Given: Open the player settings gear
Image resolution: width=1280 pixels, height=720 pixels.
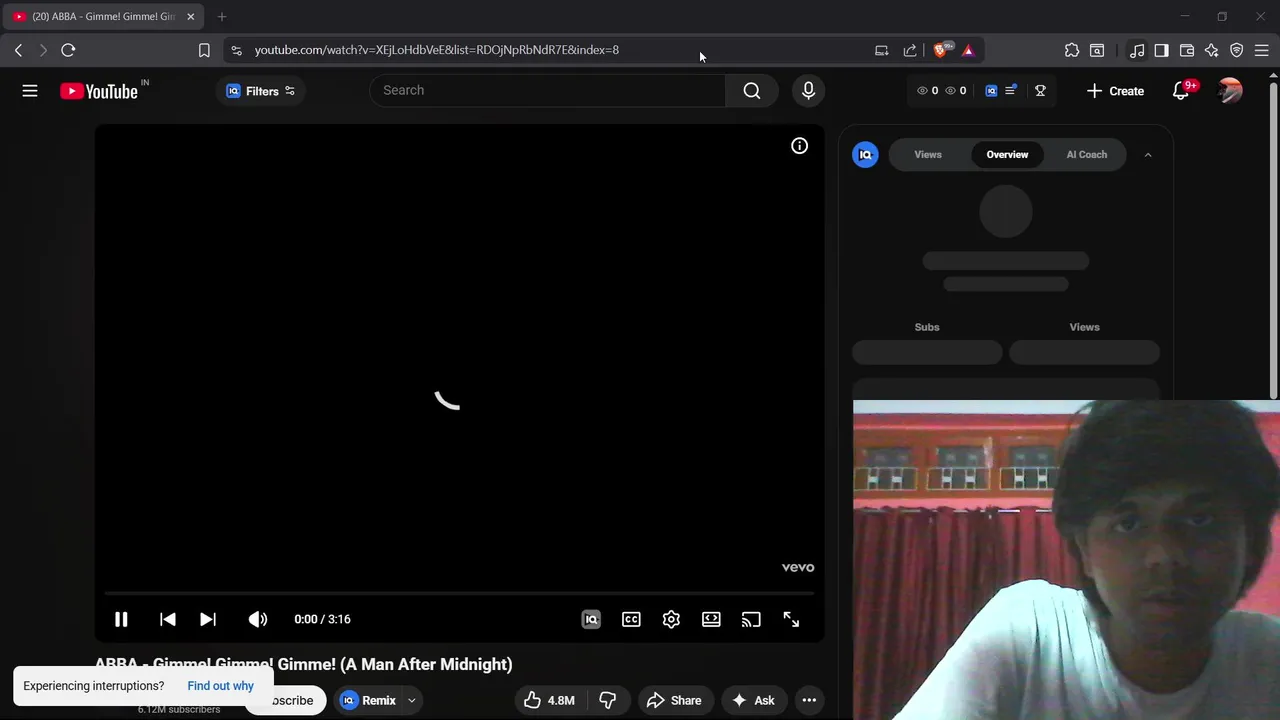Looking at the screenshot, I should [x=671, y=619].
